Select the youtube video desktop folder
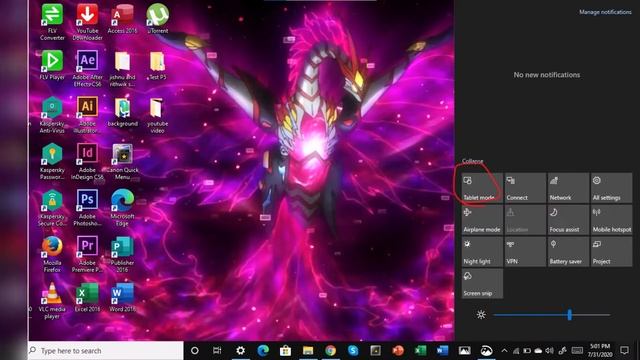This screenshot has width=640, height=360. 158,115
